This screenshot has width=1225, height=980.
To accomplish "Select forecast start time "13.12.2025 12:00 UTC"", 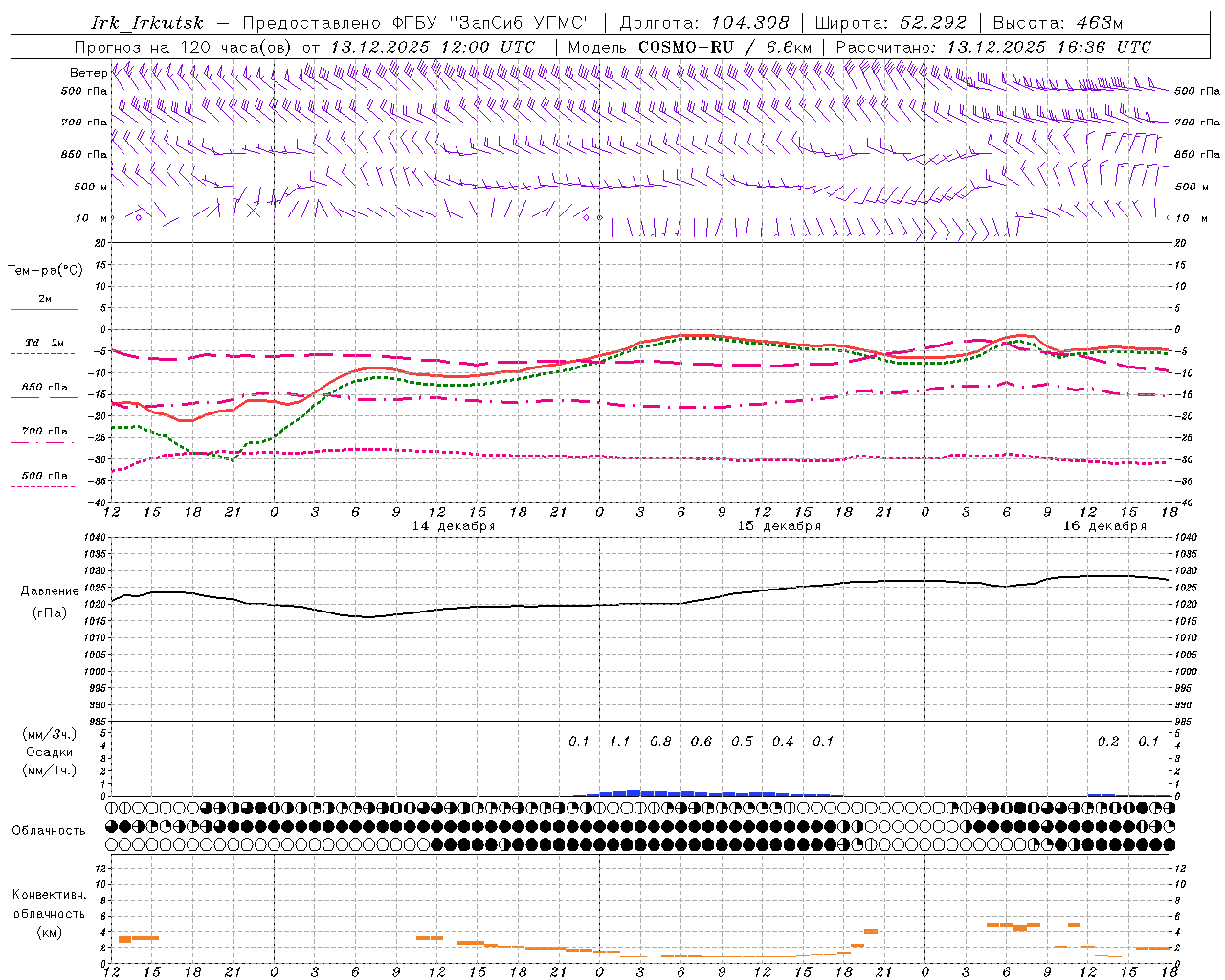I will pos(433,47).
